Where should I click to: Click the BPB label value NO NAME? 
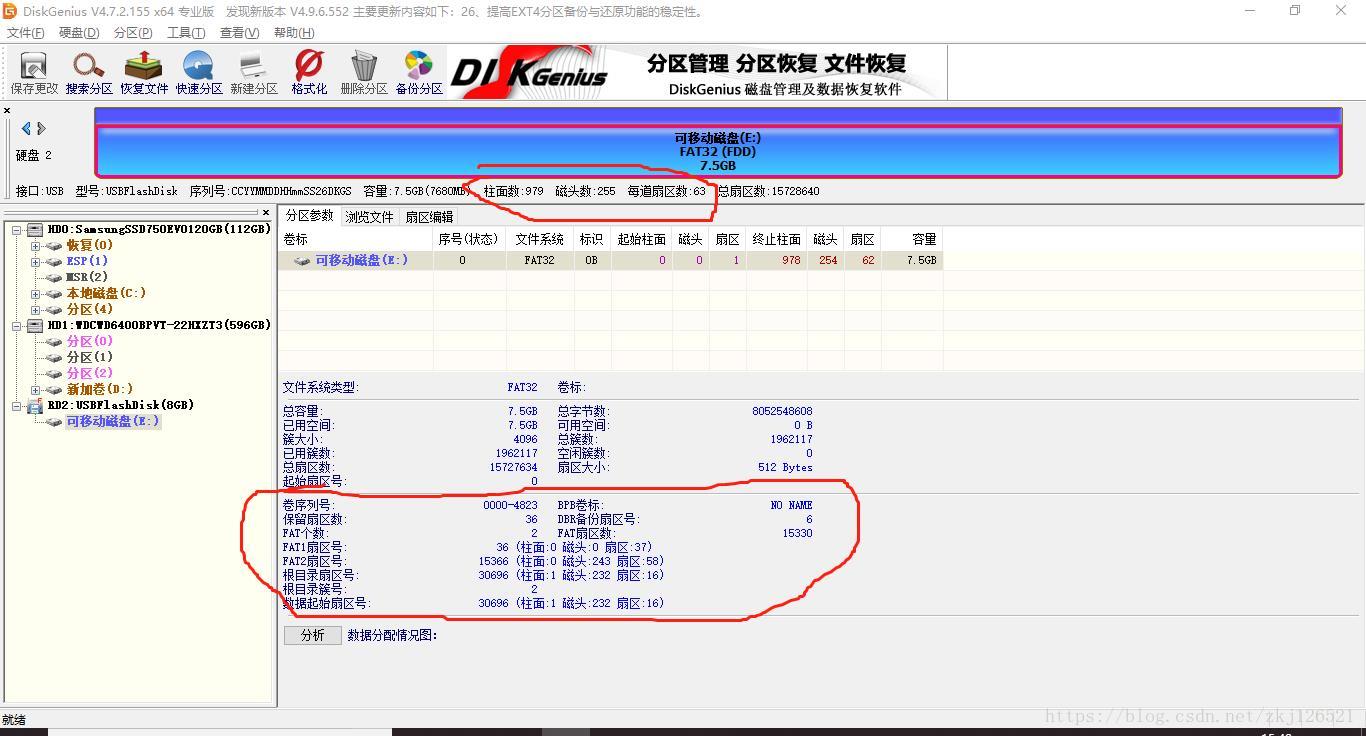pos(791,505)
